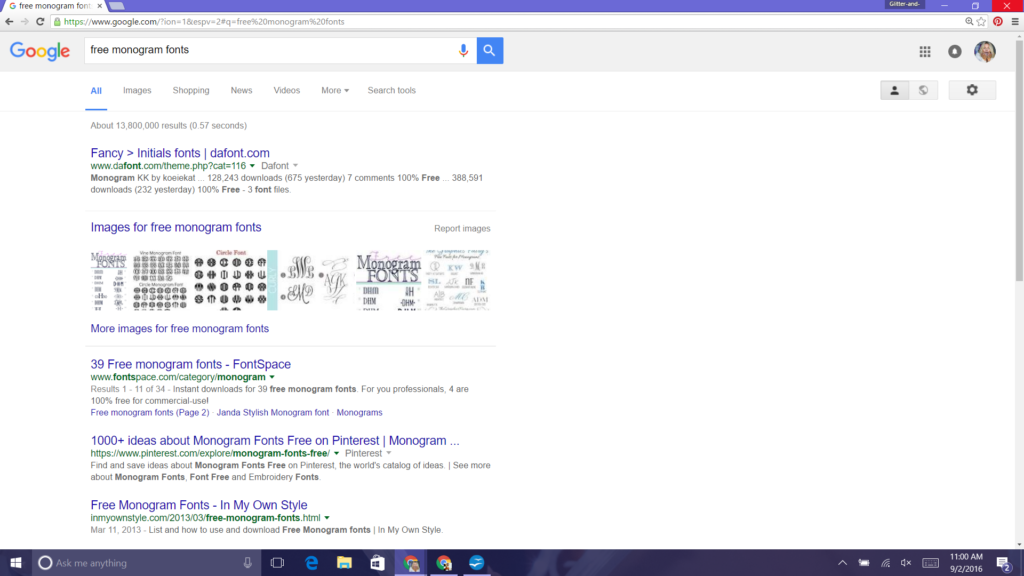This screenshot has height=576, width=1024.
Task: Bookmark this page with the star
Action: pyautogui.click(x=981, y=22)
